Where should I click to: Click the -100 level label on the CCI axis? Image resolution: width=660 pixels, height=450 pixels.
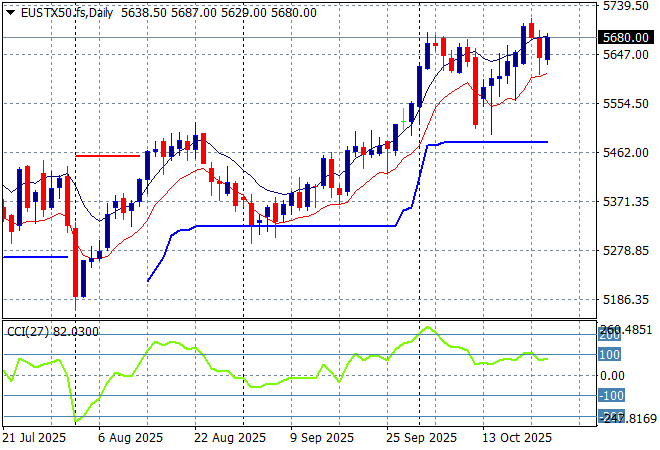point(610,396)
